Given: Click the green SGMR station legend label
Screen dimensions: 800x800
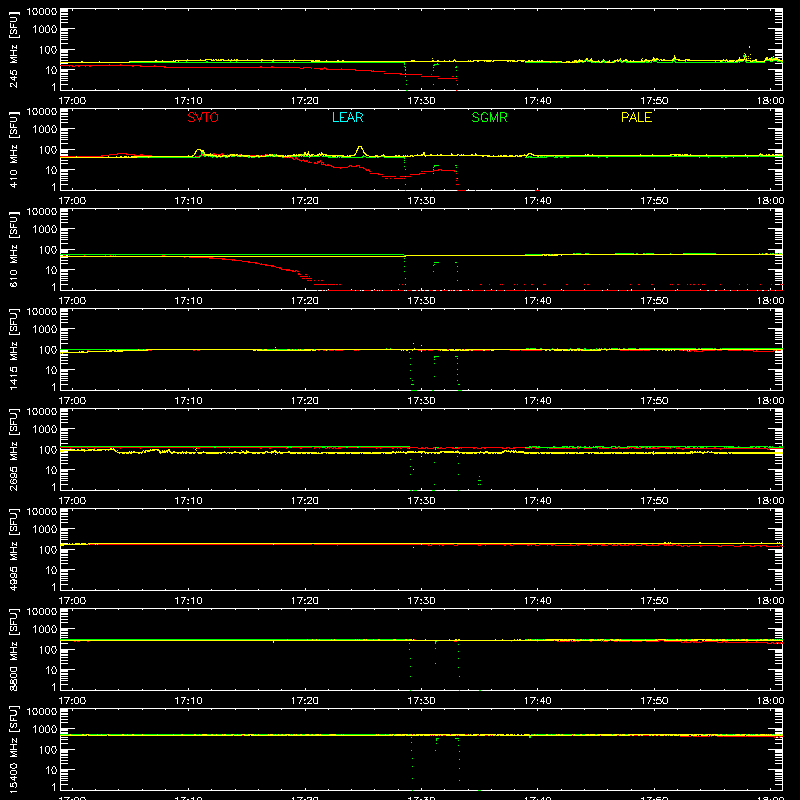Looking at the screenshot, I should [489, 117].
